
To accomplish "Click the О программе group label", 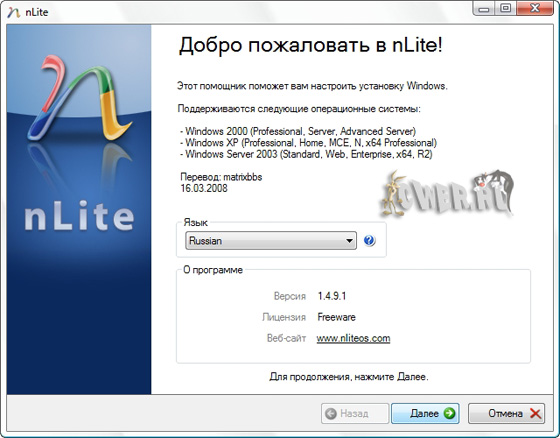I will [213, 270].
